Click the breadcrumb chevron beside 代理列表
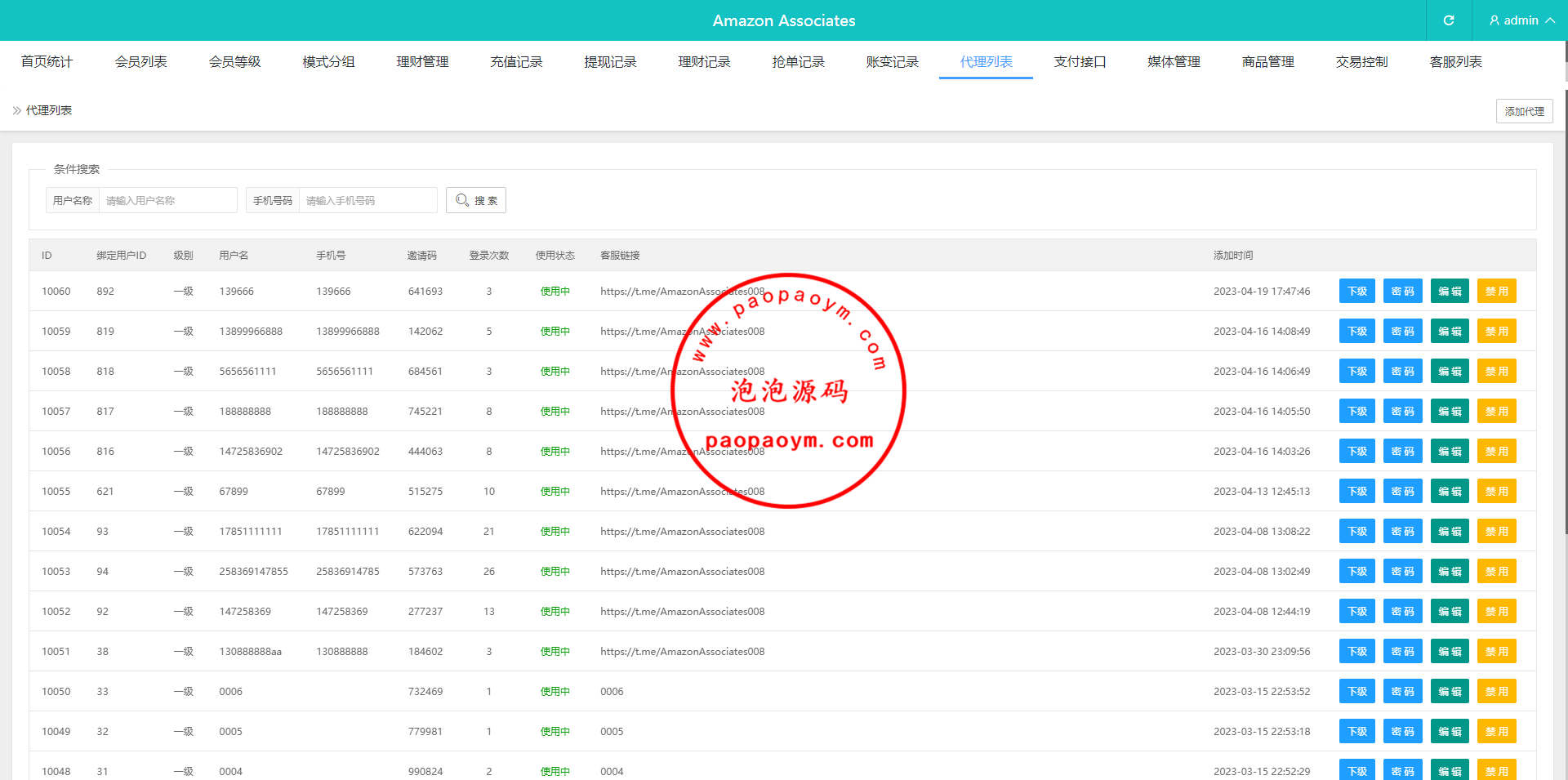Screen dimensions: 1568x780 (x=17, y=110)
